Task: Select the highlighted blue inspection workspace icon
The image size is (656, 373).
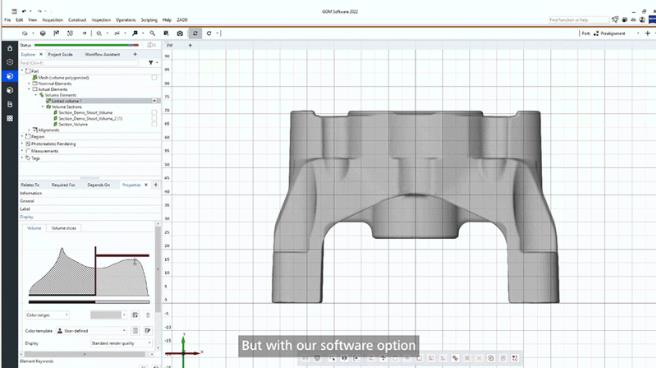Action: pyautogui.click(x=10, y=76)
